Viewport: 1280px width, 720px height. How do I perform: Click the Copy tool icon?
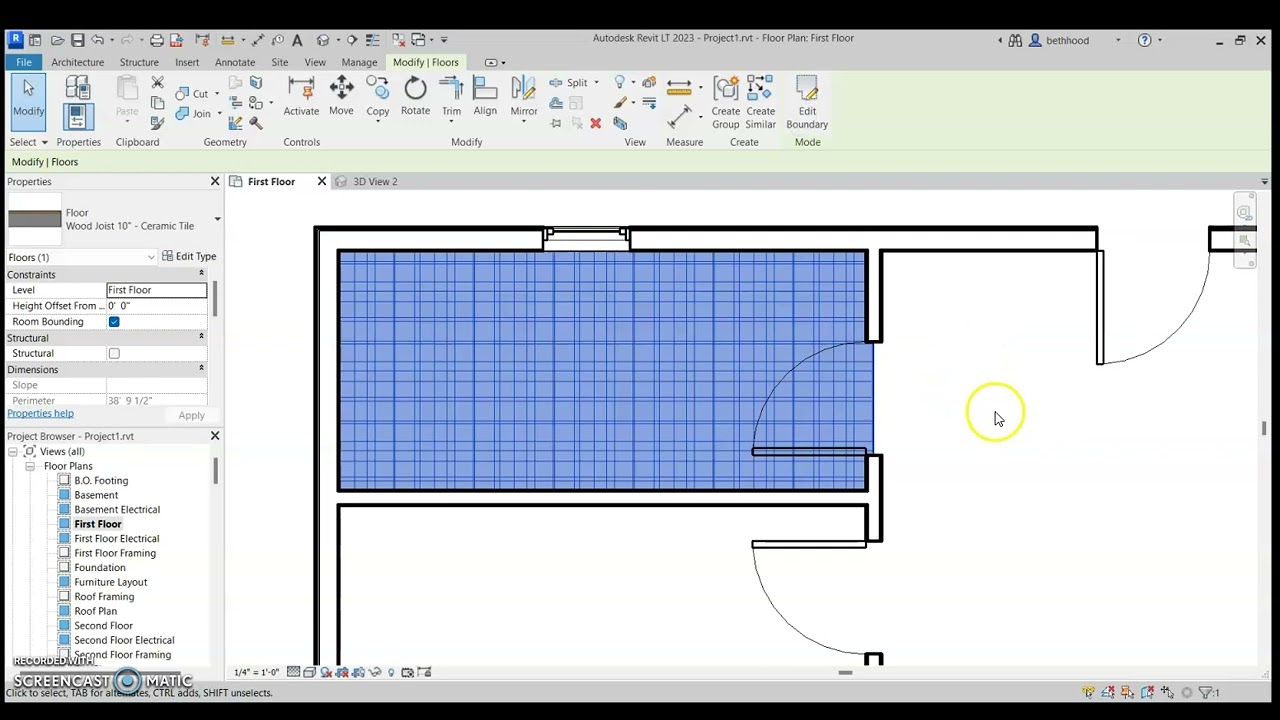click(378, 89)
